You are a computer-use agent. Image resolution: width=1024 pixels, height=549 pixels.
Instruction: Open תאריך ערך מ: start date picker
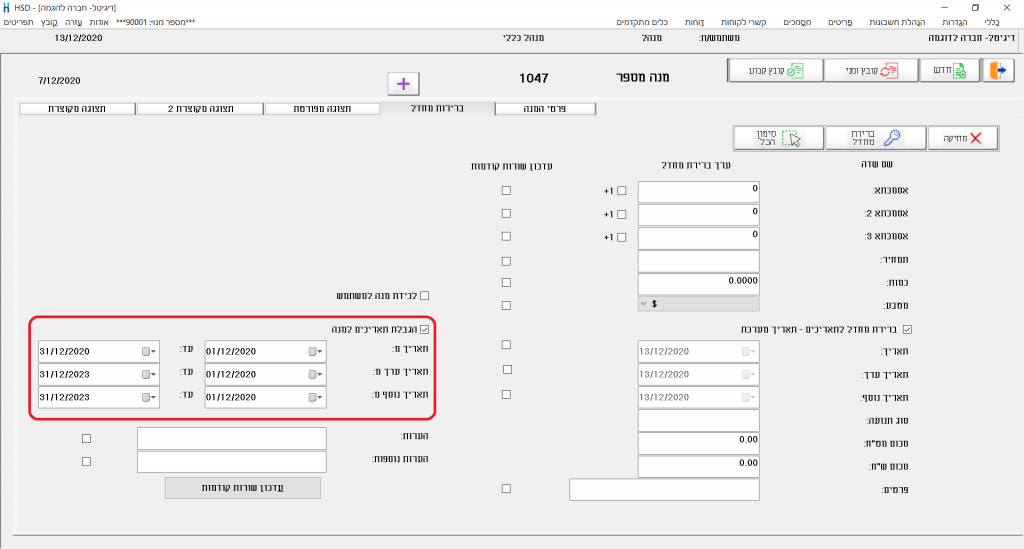point(315,374)
